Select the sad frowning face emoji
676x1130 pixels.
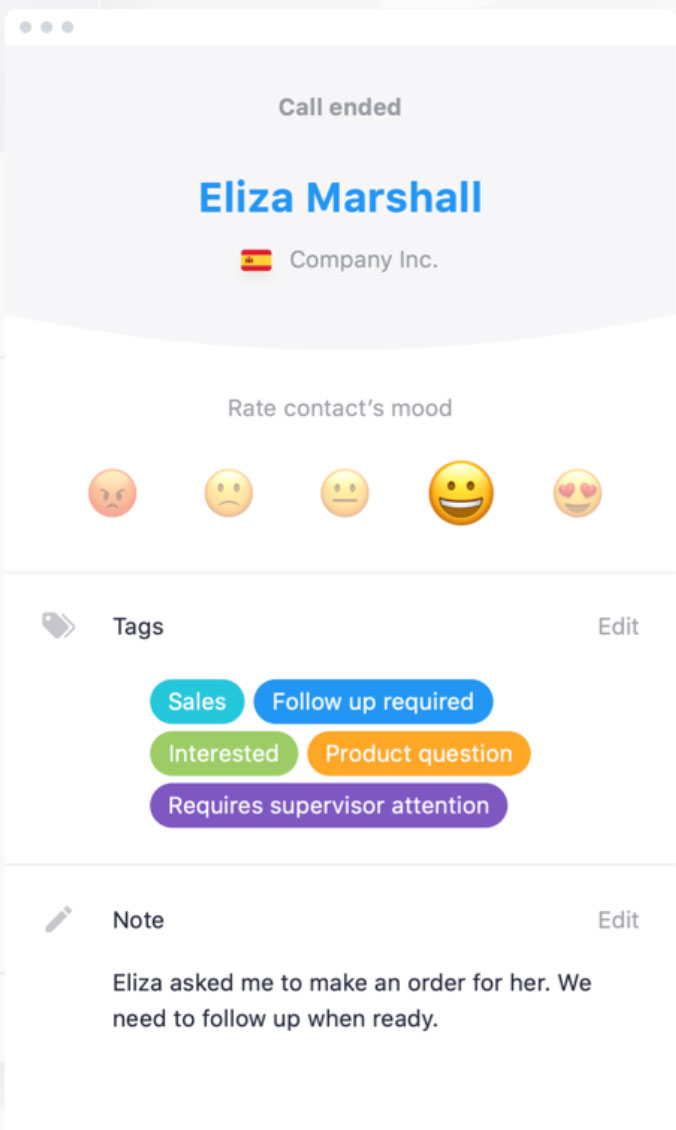pyautogui.click(x=228, y=493)
